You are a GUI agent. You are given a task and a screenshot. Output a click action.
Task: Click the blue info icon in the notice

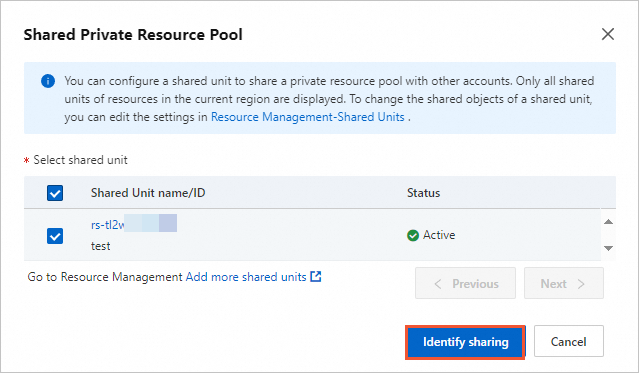point(48,81)
